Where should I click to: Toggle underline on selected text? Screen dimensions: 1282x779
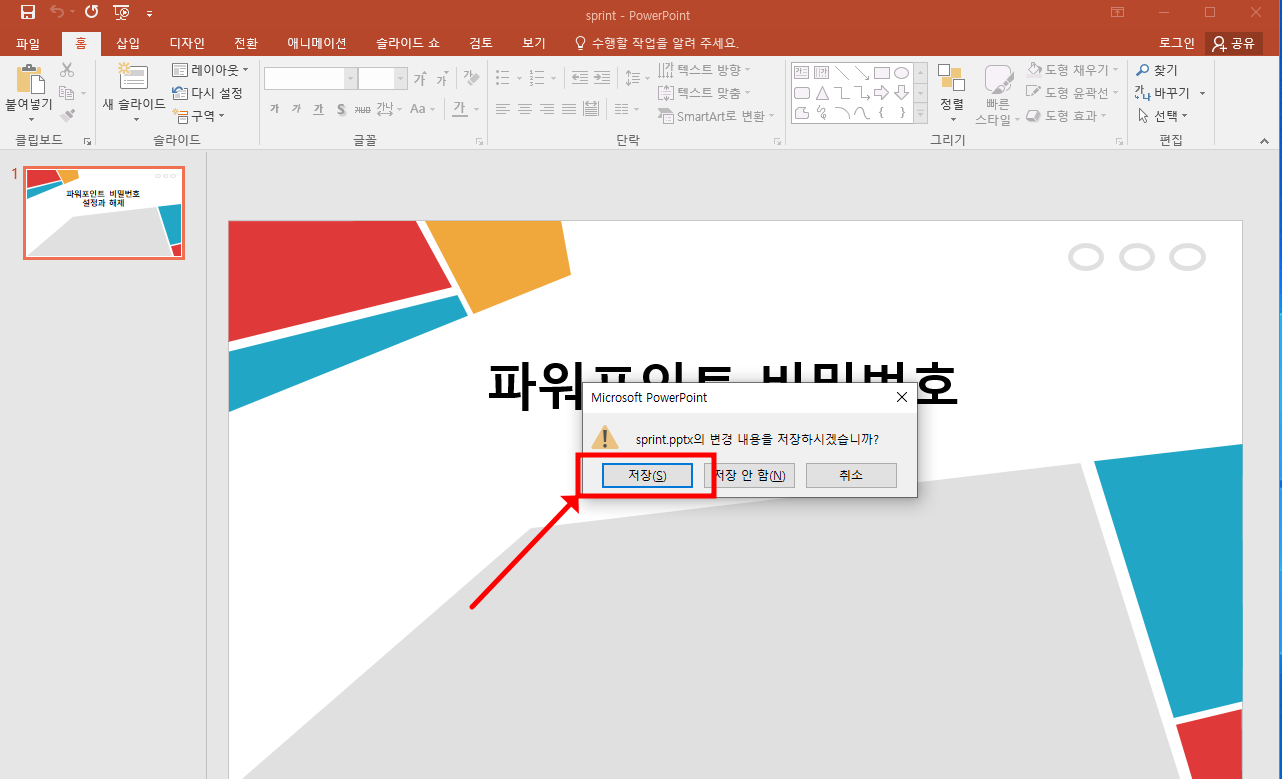(x=318, y=109)
